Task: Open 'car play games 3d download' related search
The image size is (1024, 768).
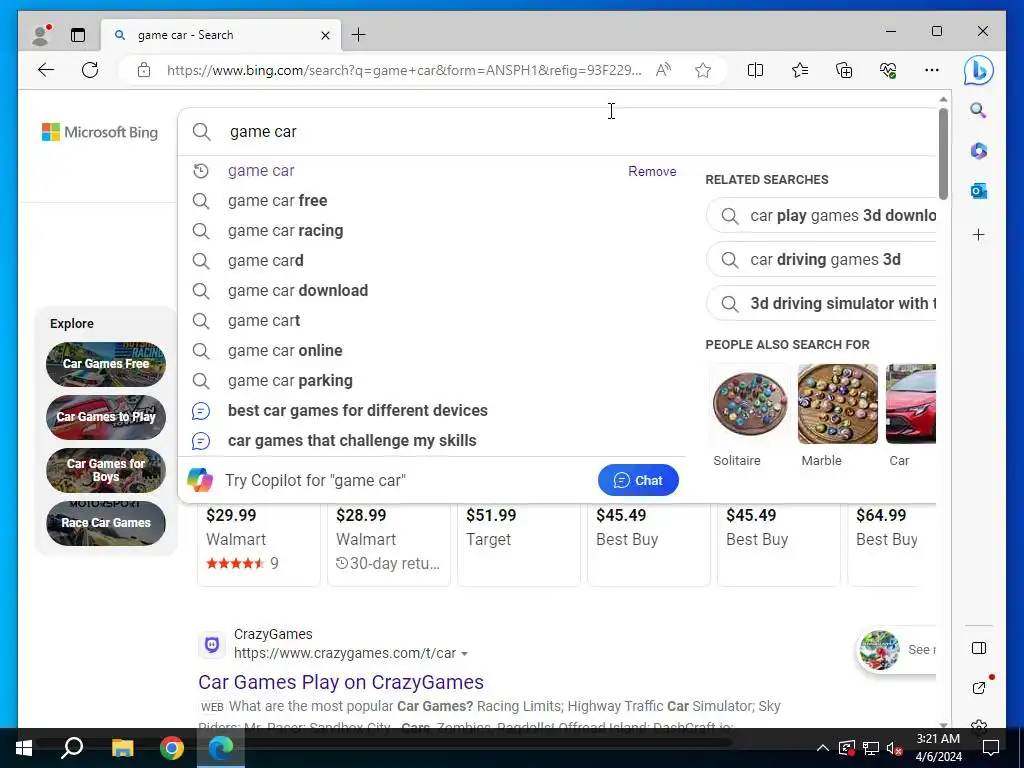Action: click(822, 216)
